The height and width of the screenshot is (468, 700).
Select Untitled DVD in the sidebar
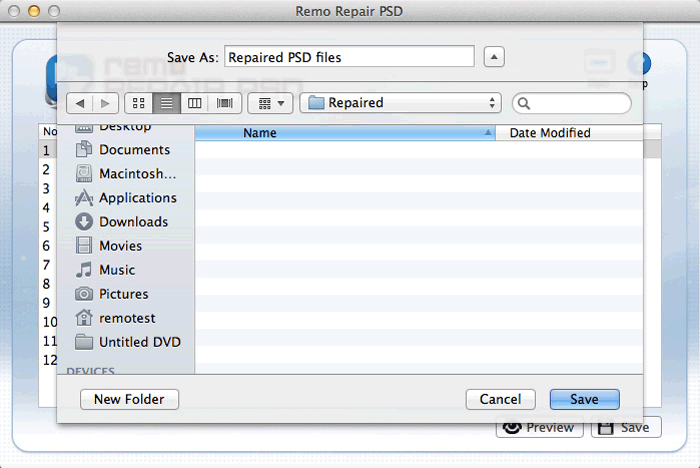127,343
